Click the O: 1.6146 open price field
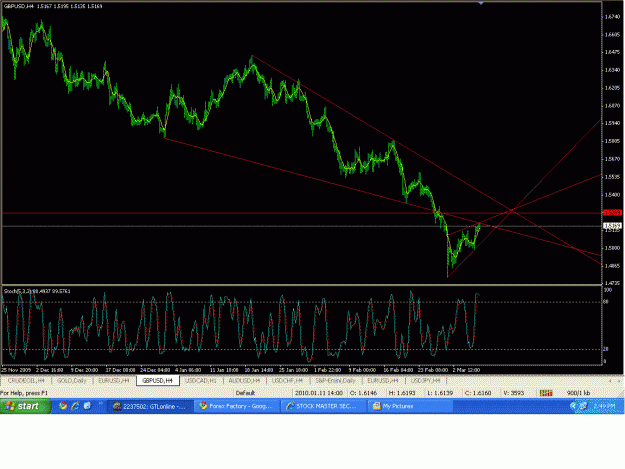The image size is (625, 469). pyautogui.click(x=363, y=393)
